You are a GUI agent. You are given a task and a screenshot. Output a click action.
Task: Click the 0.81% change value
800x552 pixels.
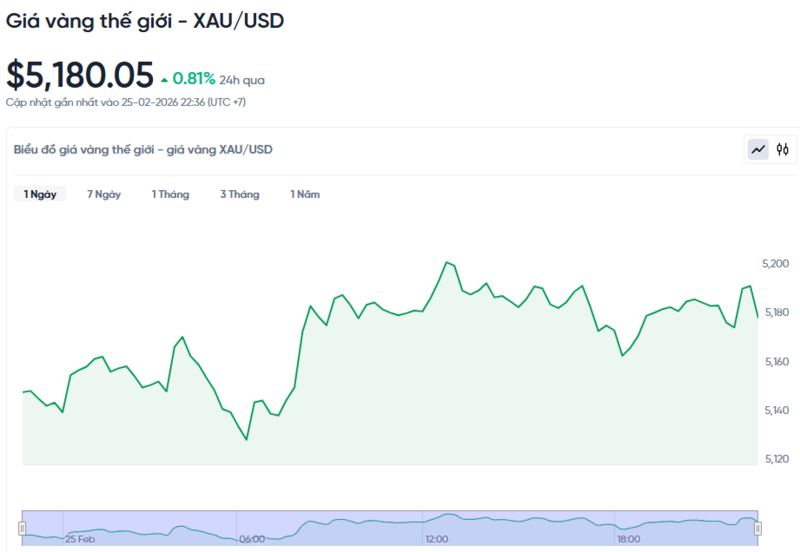[194, 78]
